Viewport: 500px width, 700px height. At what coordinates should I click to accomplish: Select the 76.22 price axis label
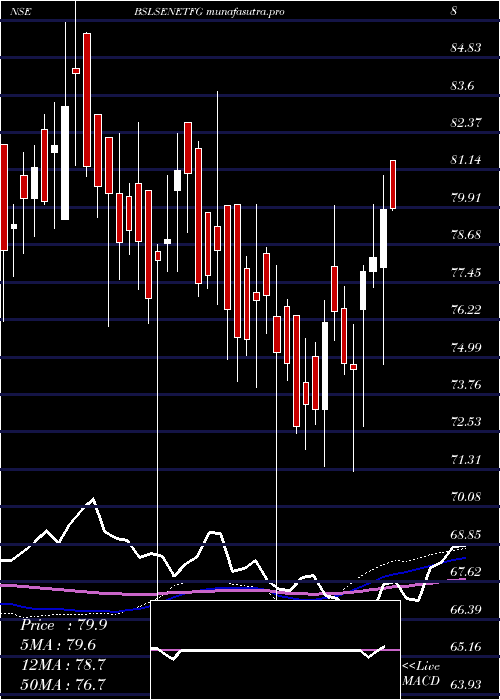coord(466,310)
